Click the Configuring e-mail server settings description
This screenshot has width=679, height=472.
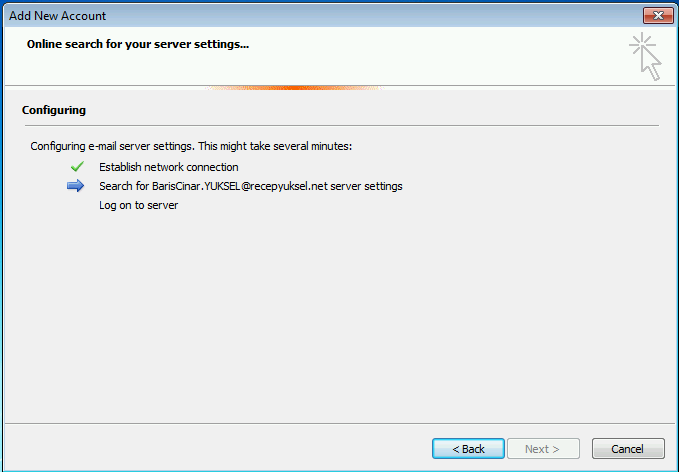coord(191,146)
